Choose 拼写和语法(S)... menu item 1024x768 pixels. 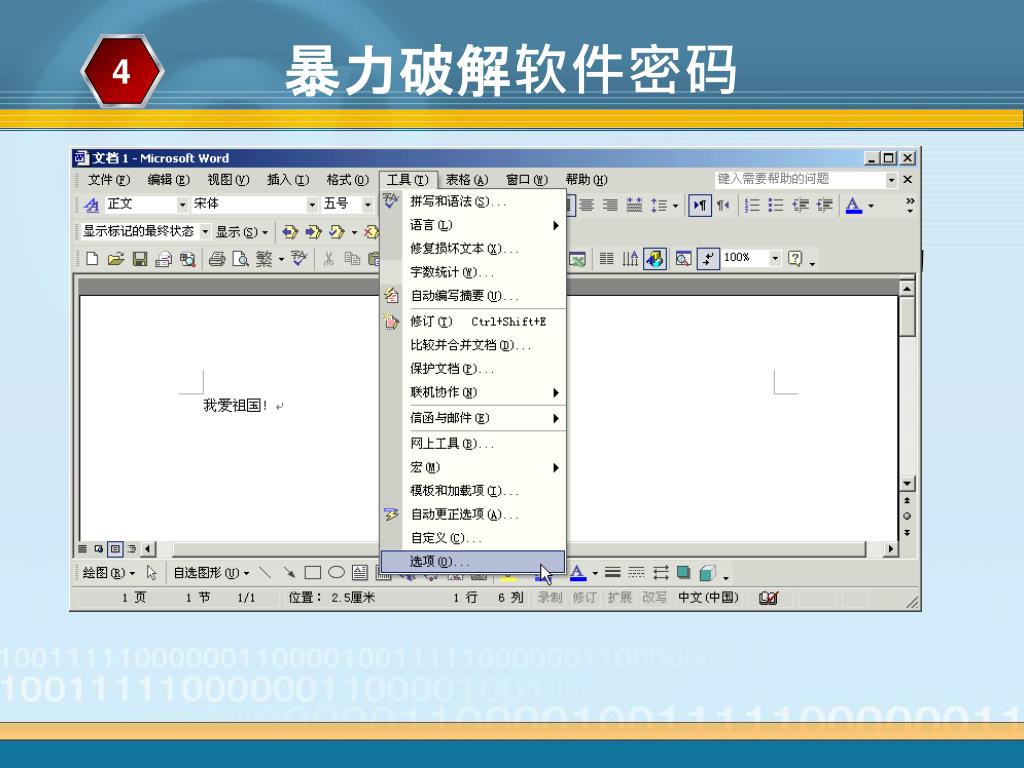coord(473,202)
